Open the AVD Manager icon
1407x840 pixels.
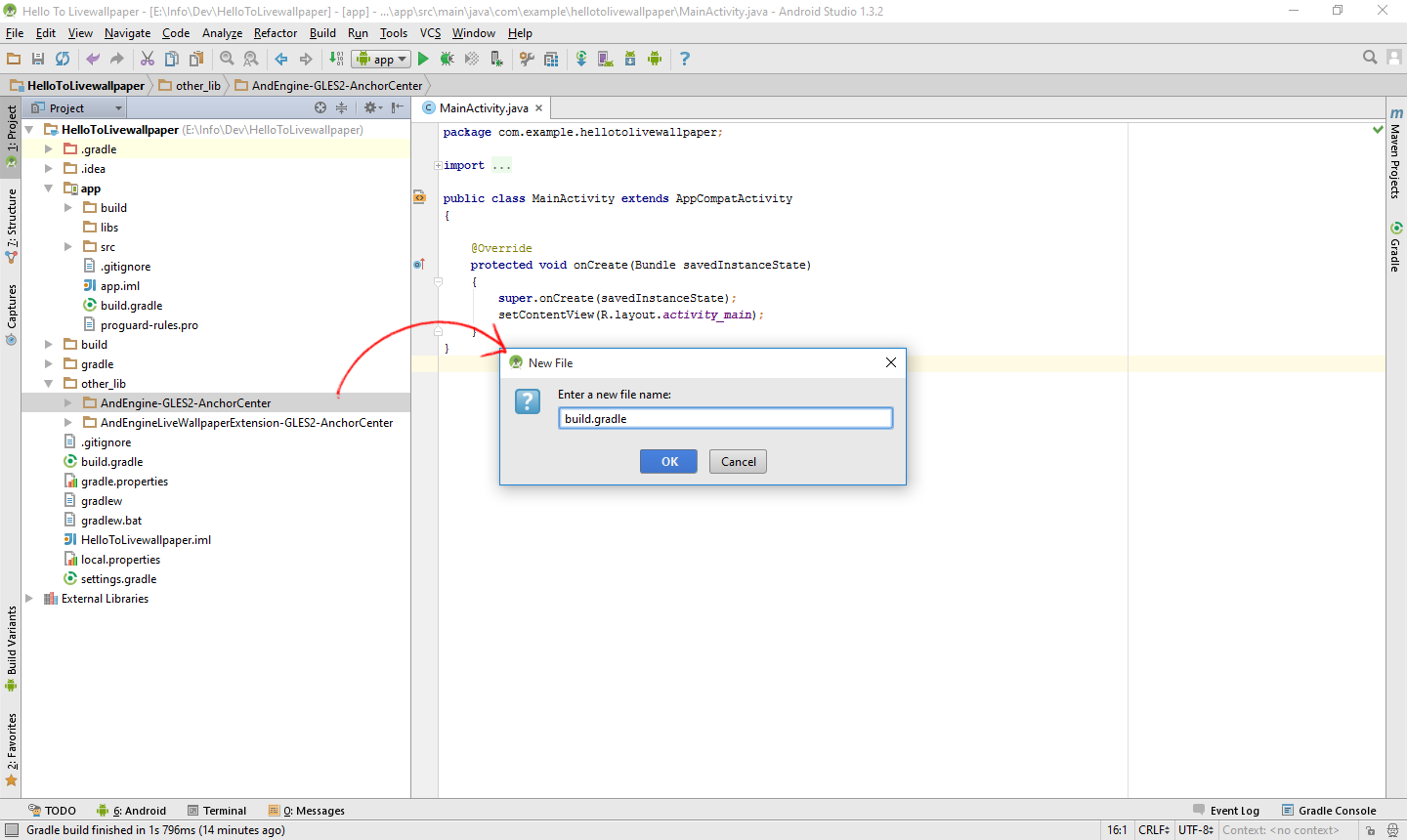coord(606,59)
